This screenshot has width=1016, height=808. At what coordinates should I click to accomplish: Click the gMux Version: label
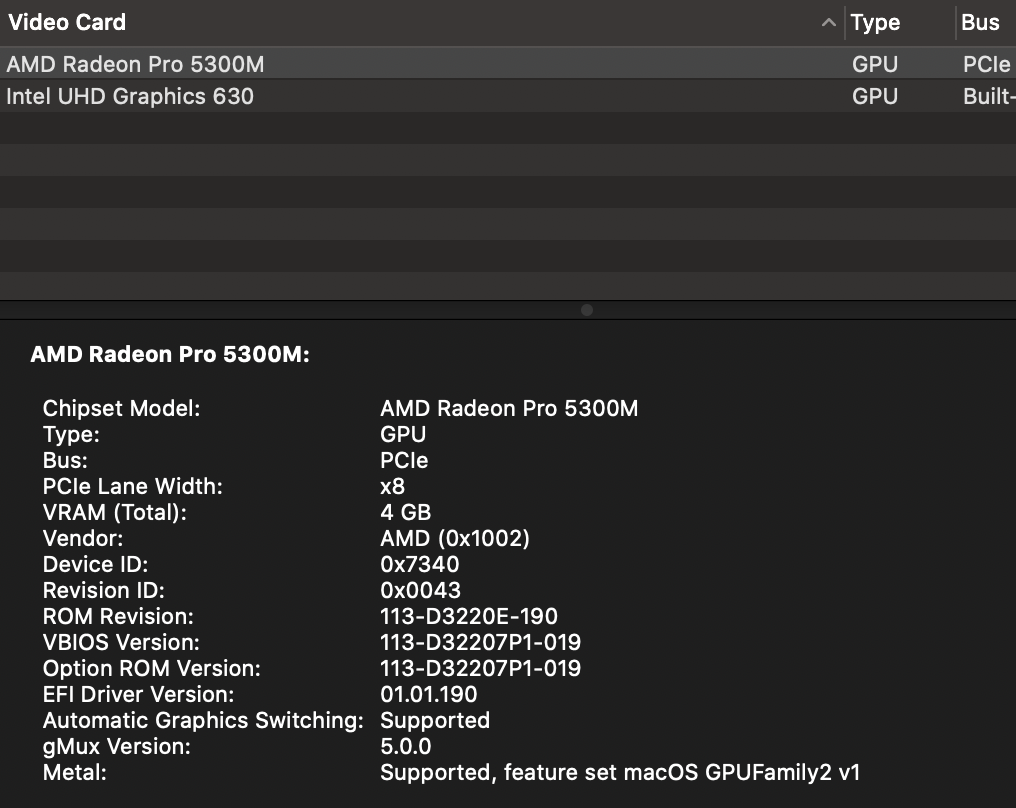click(117, 746)
